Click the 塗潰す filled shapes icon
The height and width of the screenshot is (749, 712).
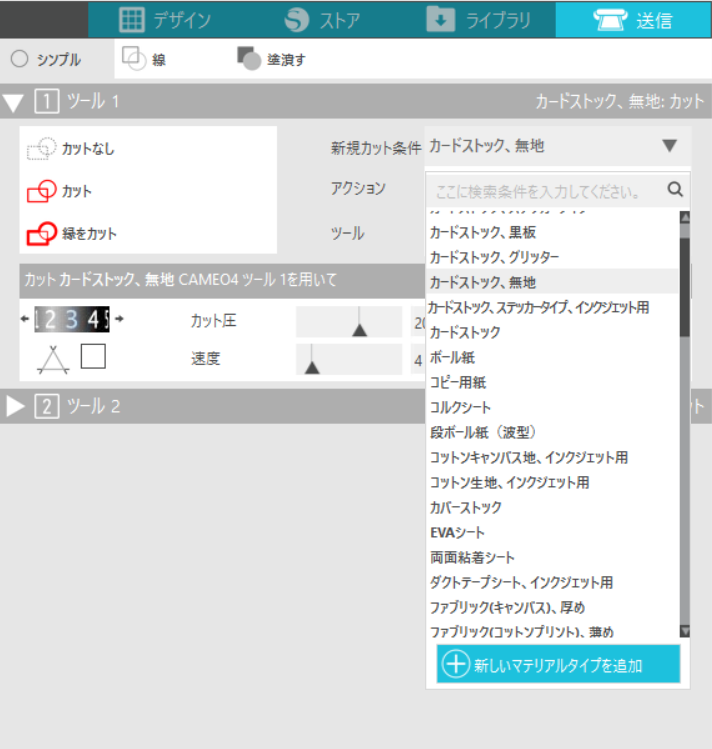[x=249, y=59]
